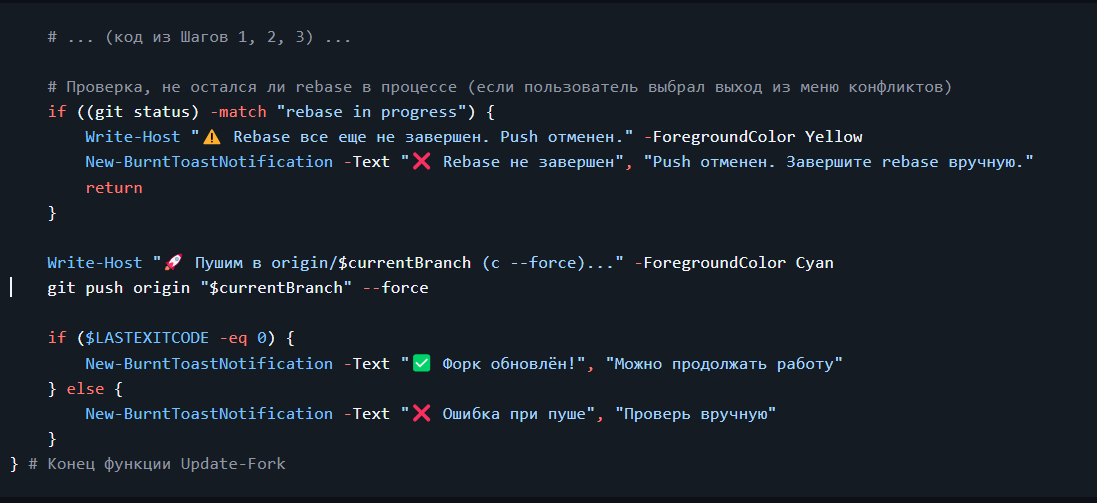Viewport: 1097px width, 503px height.
Task: Place cursor on the git push origin line
Action: (x=238, y=288)
